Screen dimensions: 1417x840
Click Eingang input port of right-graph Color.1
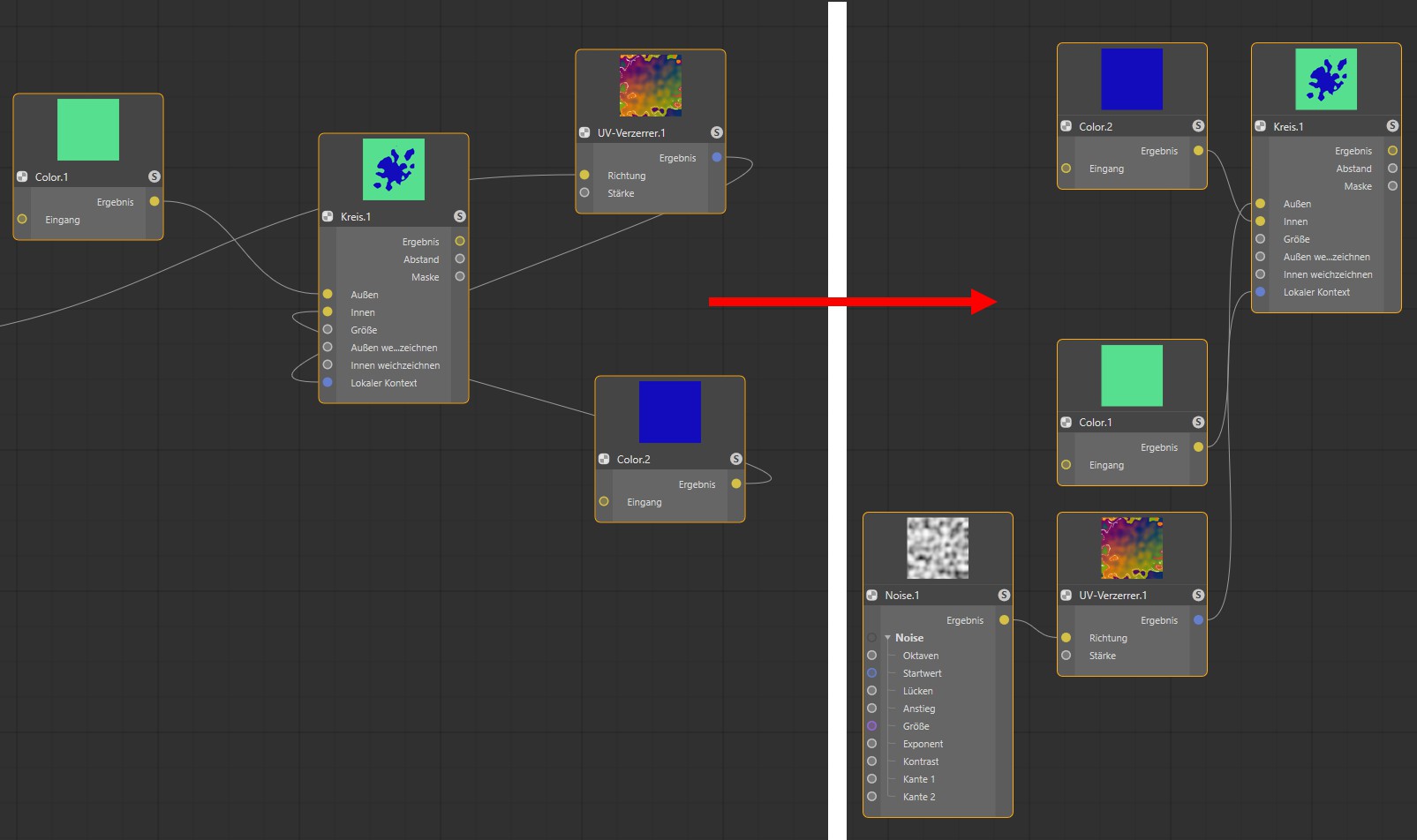pyautogui.click(x=1067, y=465)
